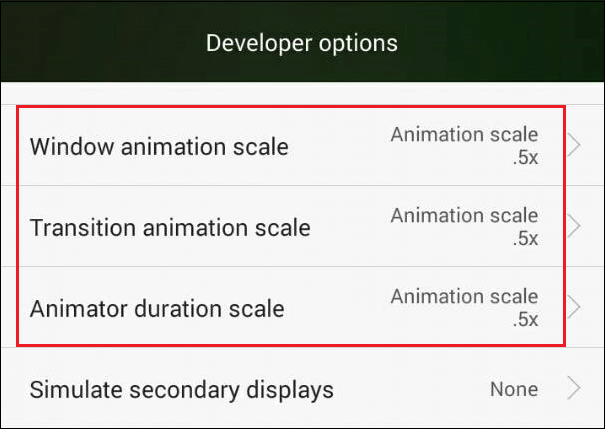Click the Developer options header title
The height and width of the screenshot is (429, 605).
[x=302, y=44]
